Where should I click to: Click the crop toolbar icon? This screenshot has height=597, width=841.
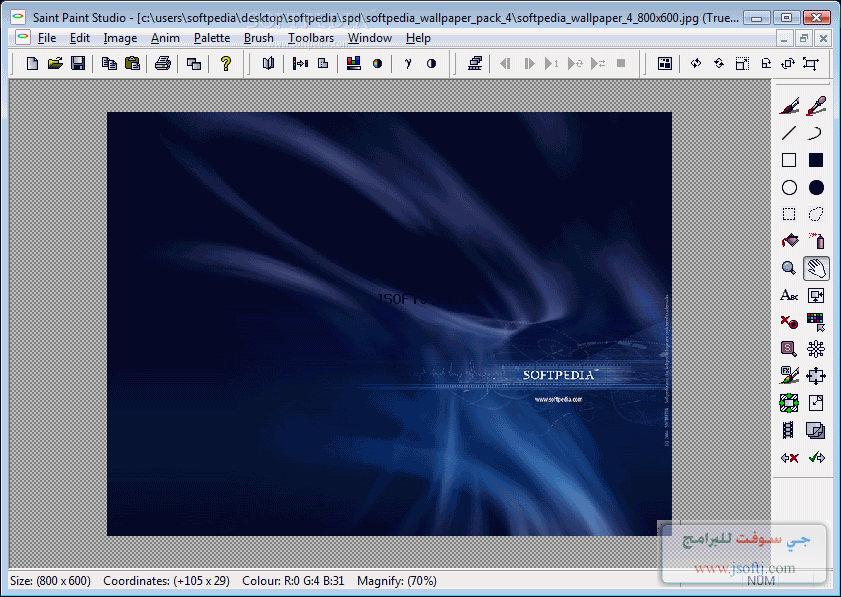[x=810, y=63]
